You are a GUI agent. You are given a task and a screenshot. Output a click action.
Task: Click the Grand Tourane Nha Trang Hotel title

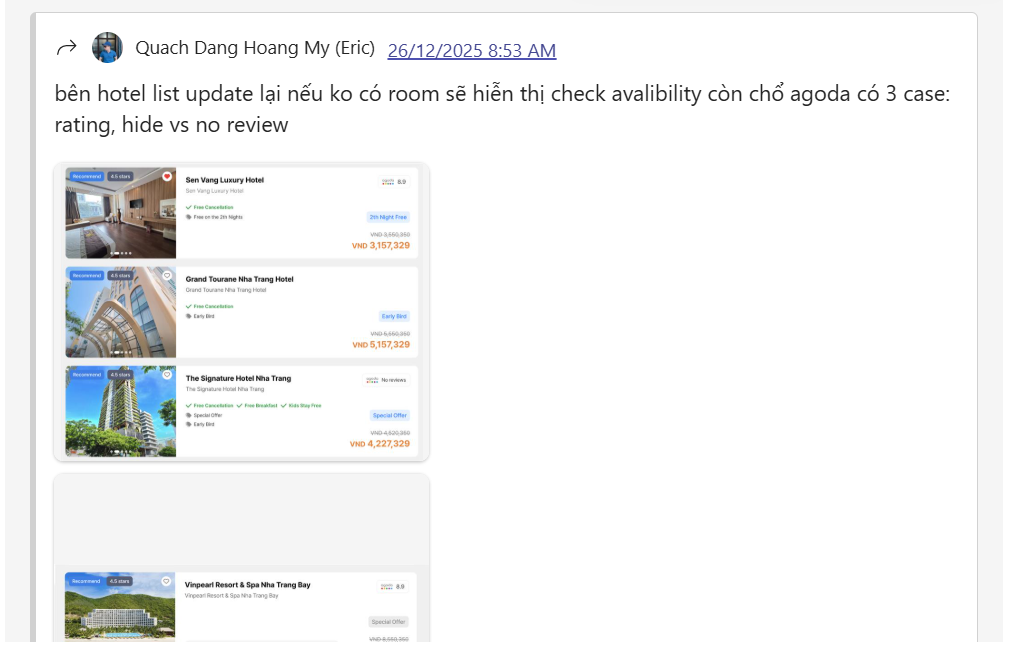click(x=239, y=279)
